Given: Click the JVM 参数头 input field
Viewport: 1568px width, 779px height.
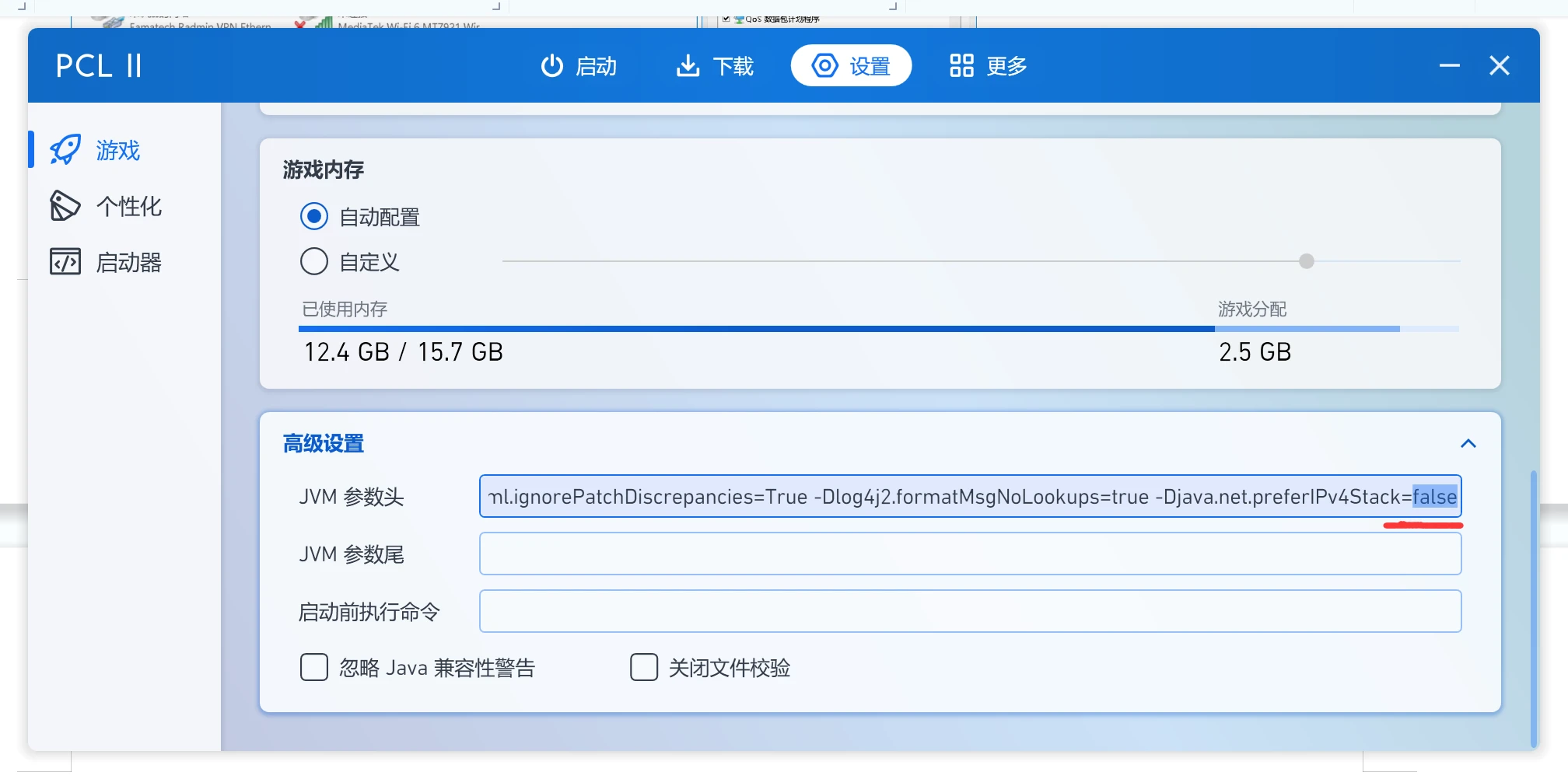Looking at the screenshot, I should pyautogui.click(x=970, y=497).
